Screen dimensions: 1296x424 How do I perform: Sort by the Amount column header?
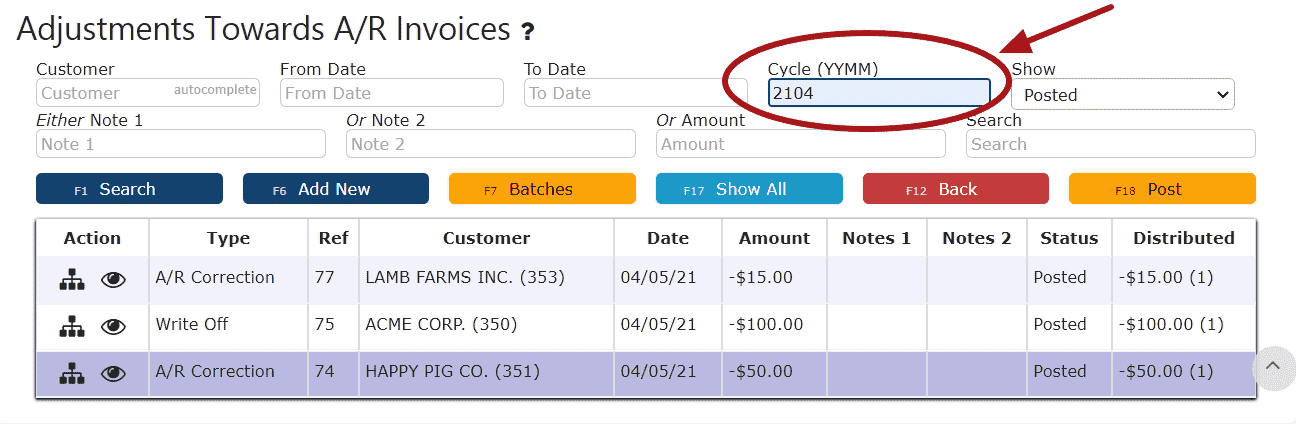(774, 238)
